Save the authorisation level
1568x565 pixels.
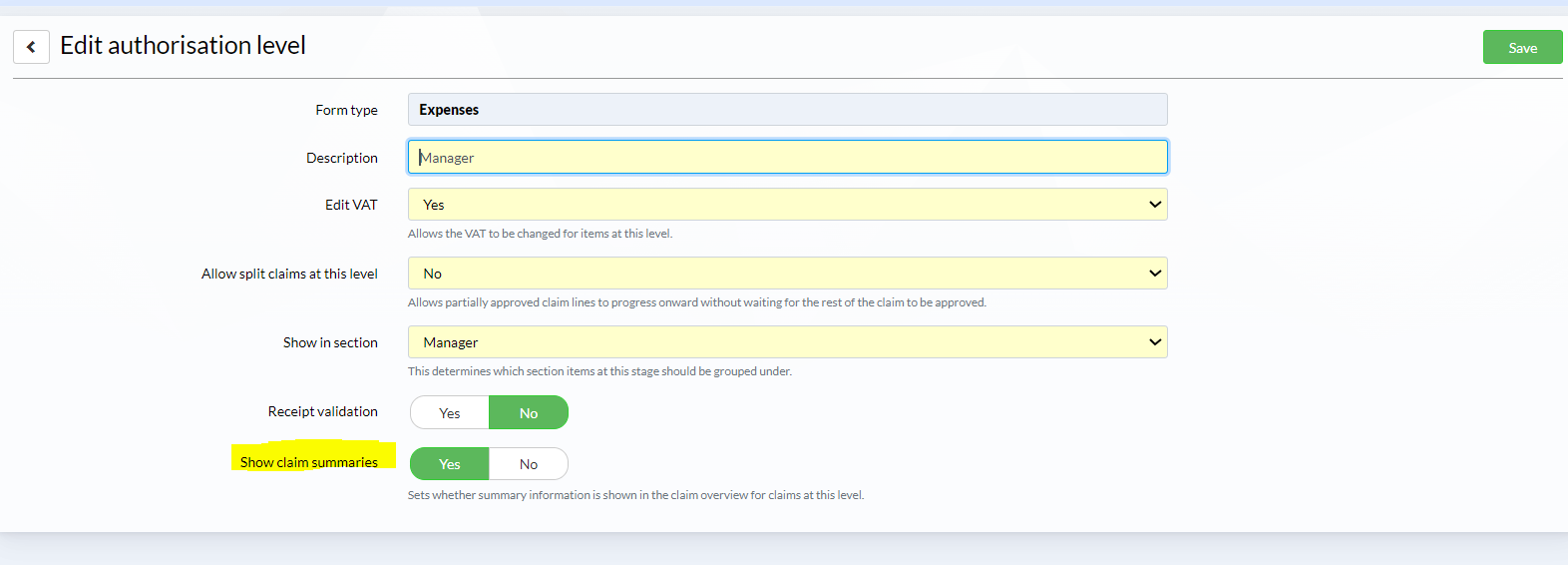click(x=1522, y=47)
